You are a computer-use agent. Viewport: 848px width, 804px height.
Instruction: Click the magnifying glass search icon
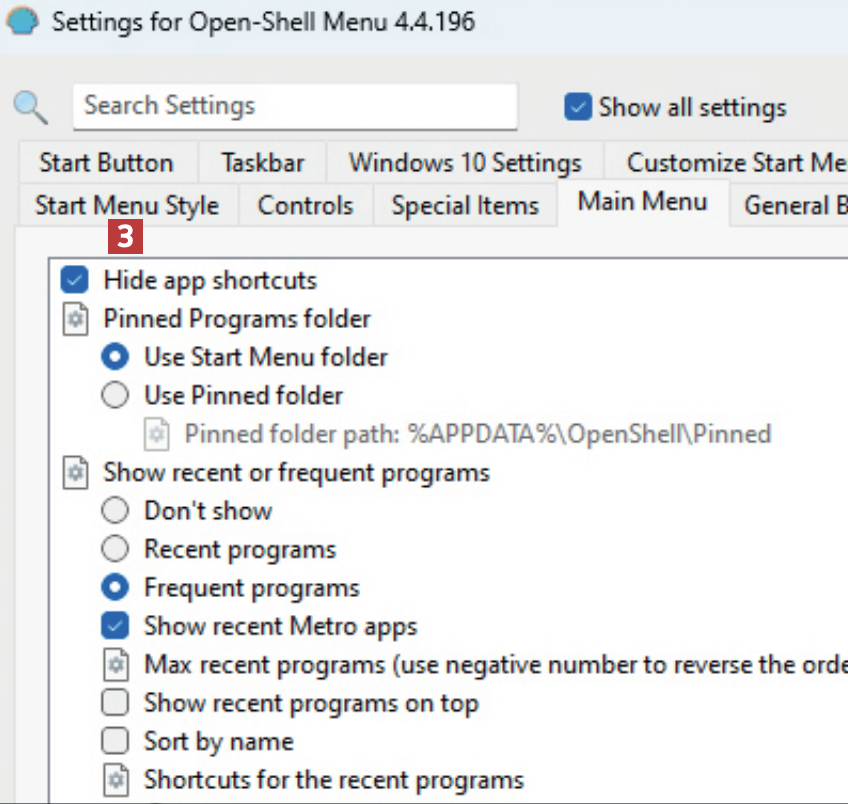pos(32,106)
